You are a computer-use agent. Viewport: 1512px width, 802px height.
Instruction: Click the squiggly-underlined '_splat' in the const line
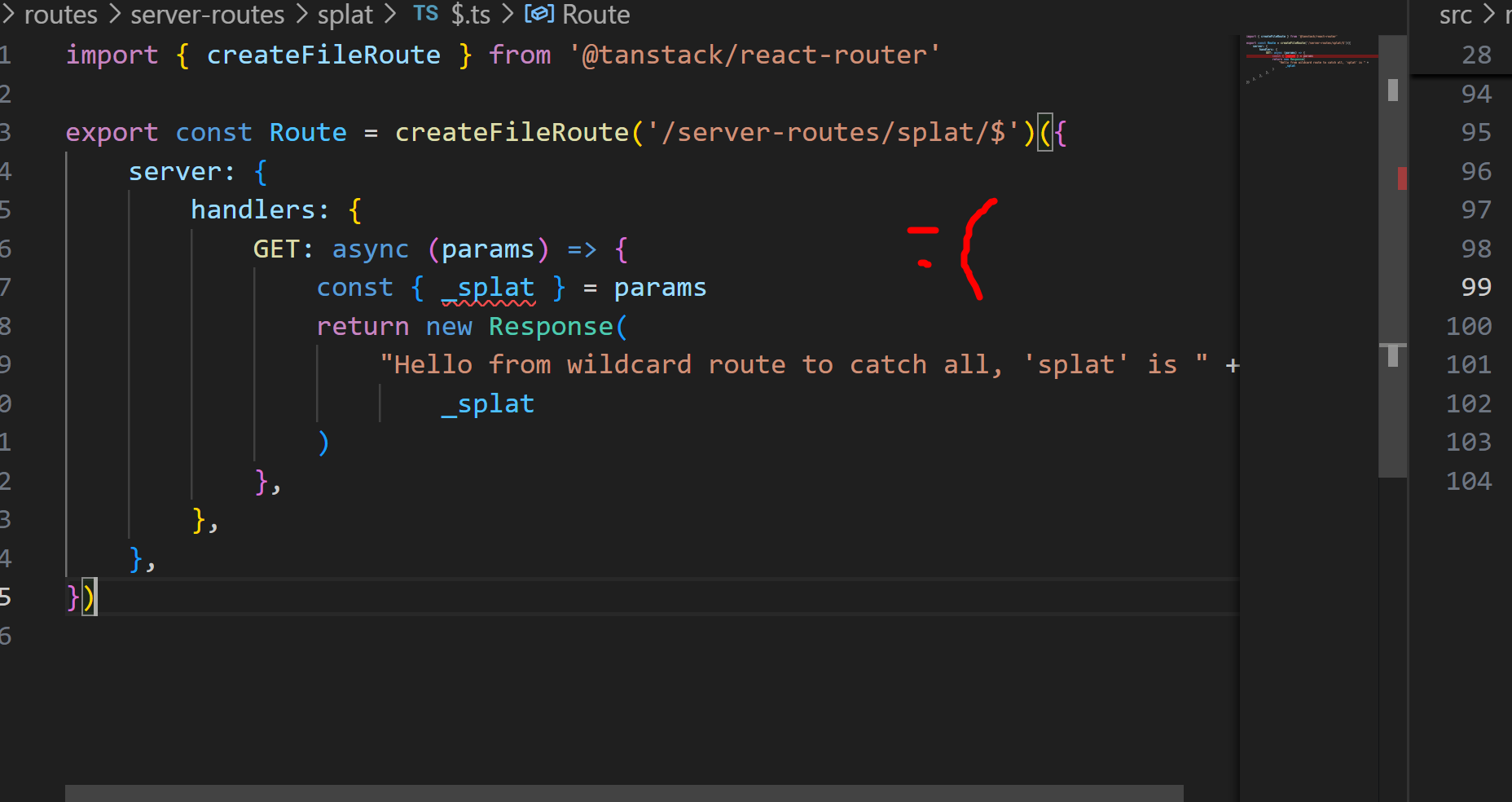488,288
